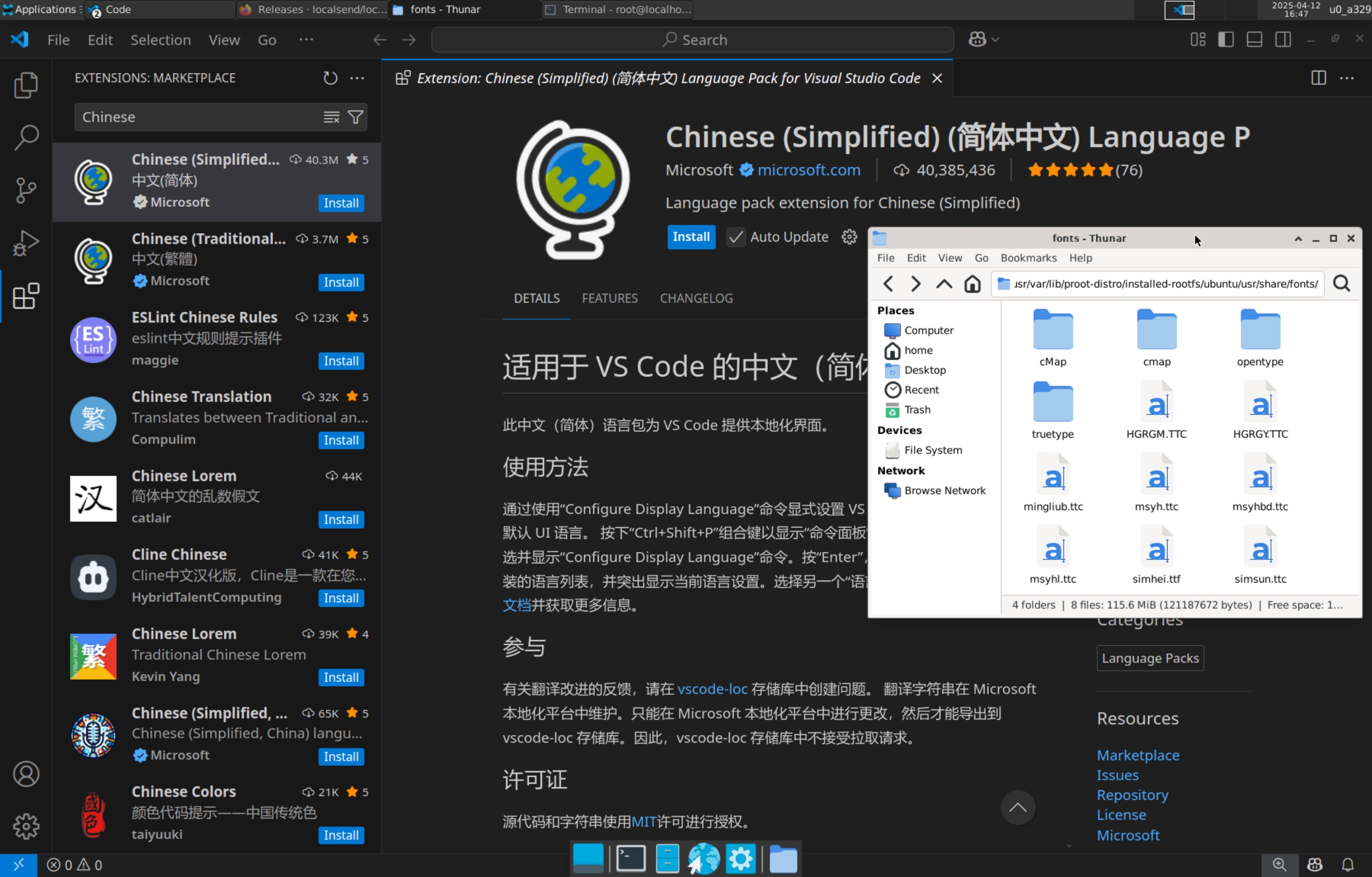Install Chinese Translation by Compulim
This screenshot has height=877, width=1372.
coord(341,440)
